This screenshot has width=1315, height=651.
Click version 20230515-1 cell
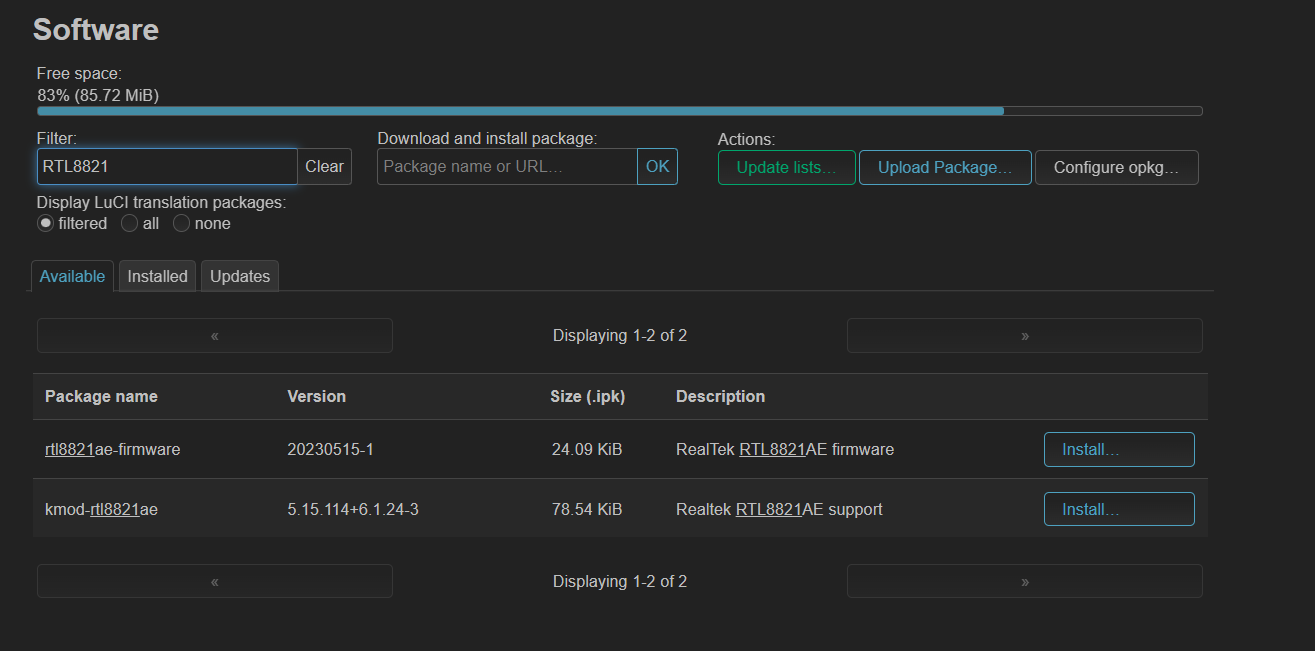(330, 450)
